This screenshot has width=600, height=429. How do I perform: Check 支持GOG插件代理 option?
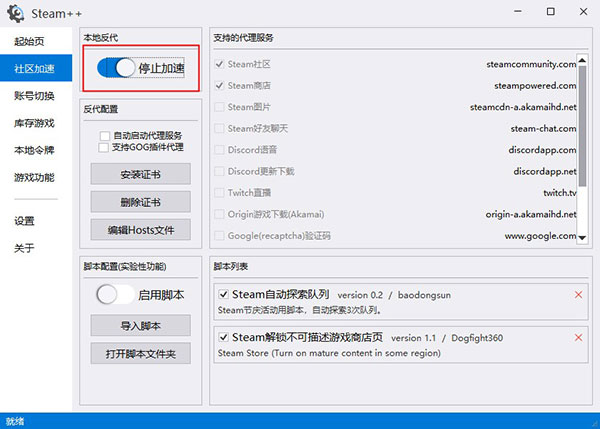(x=103, y=147)
